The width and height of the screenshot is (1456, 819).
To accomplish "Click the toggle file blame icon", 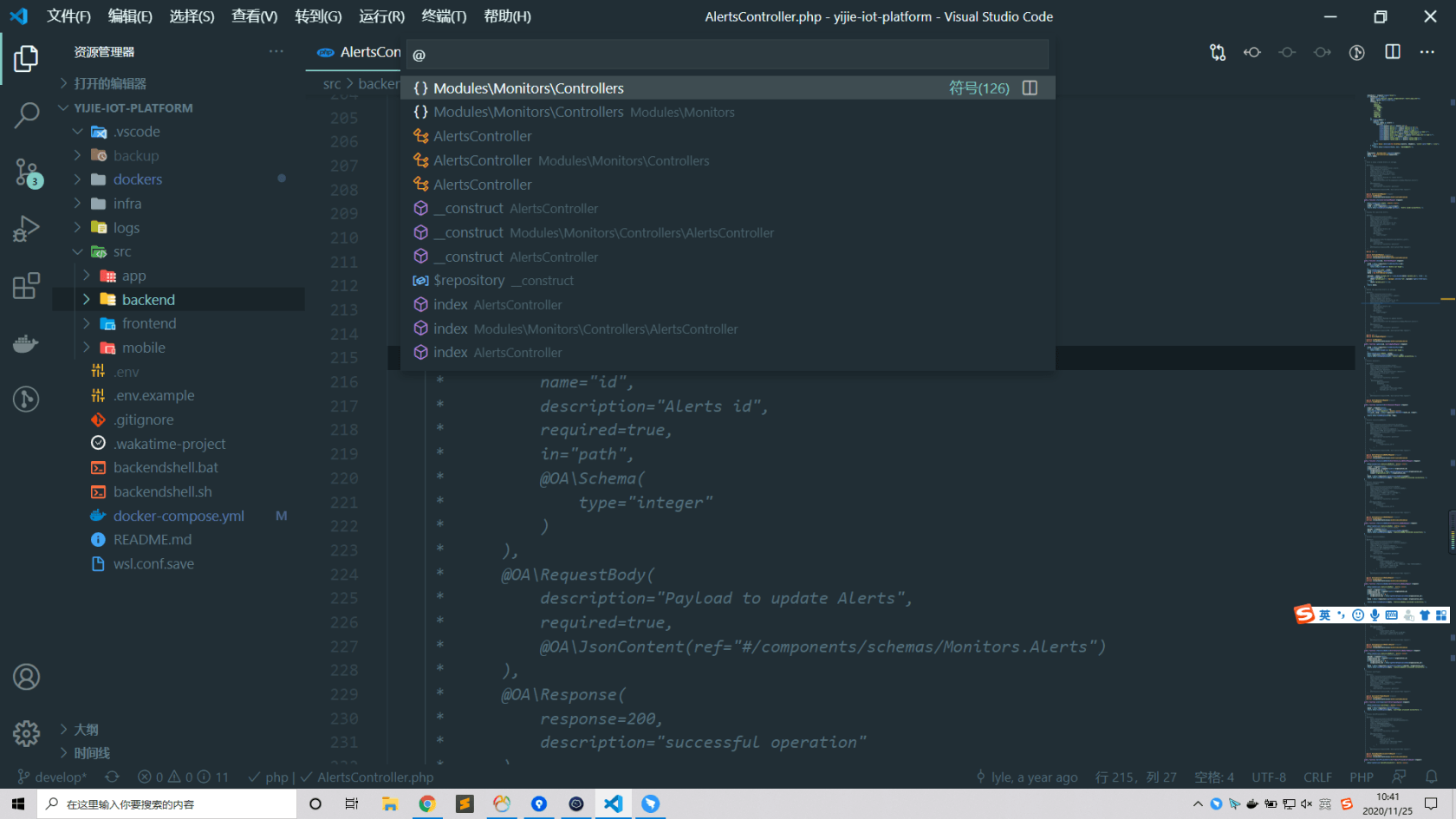I will pyautogui.click(x=1357, y=52).
